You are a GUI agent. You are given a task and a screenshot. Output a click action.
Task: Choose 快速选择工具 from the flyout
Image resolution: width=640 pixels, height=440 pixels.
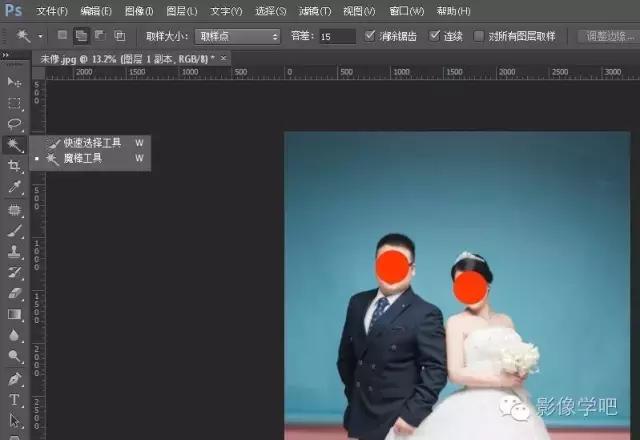[91, 142]
